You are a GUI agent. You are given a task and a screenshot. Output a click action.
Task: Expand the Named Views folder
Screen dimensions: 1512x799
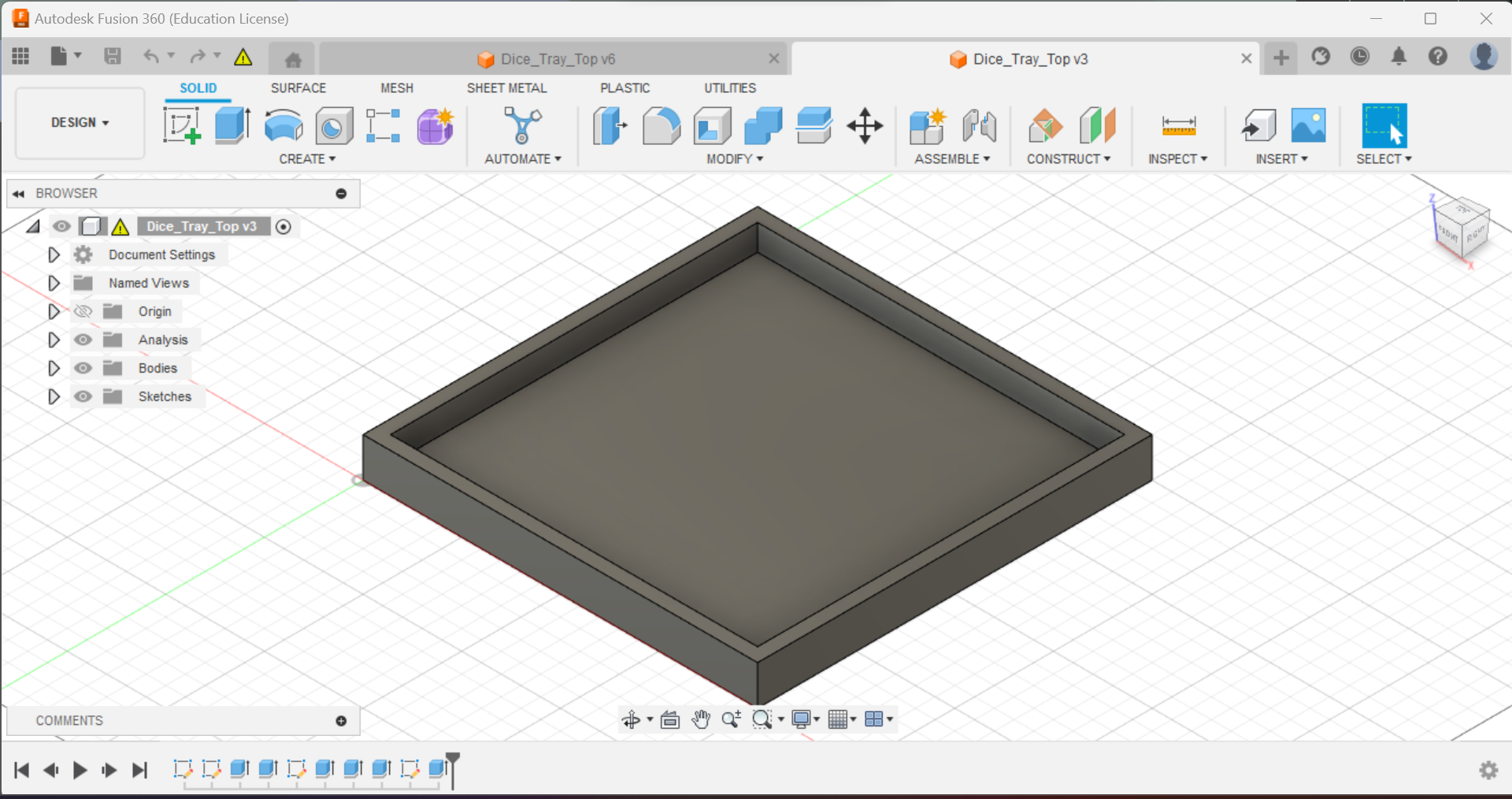54,283
